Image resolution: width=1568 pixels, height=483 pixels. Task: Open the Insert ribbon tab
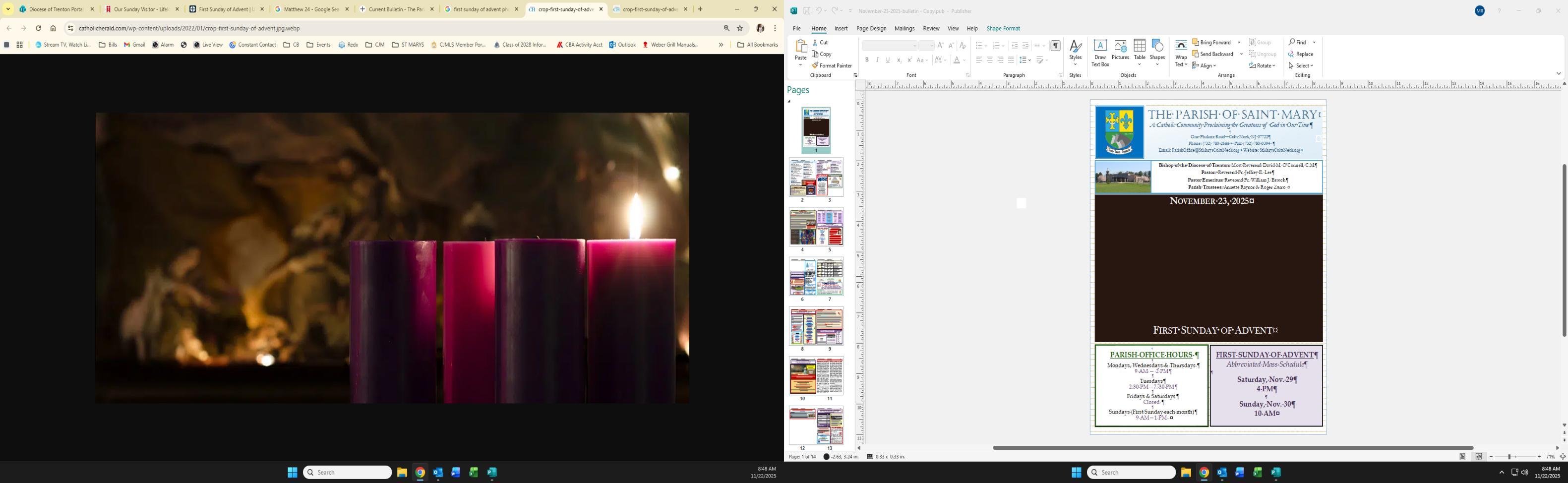tap(841, 29)
